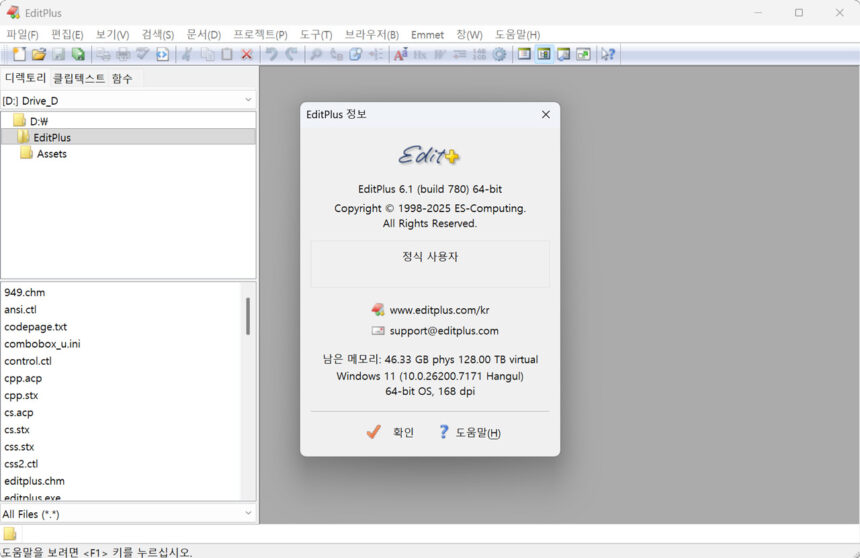This screenshot has width=860, height=558.
Task: Click the Undo arrow icon
Action: (271, 54)
